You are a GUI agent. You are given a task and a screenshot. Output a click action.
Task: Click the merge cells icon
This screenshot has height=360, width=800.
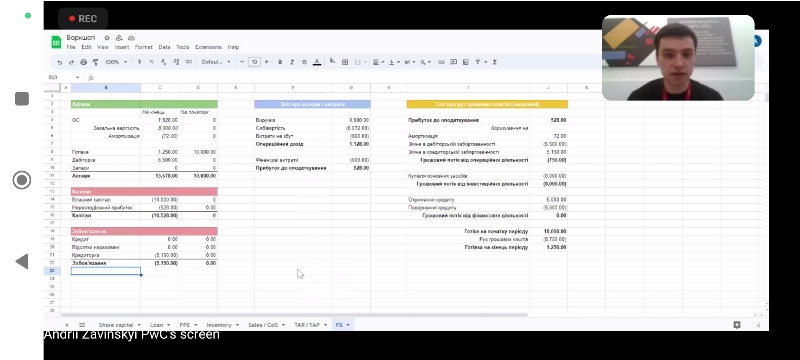[x=358, y=62]
